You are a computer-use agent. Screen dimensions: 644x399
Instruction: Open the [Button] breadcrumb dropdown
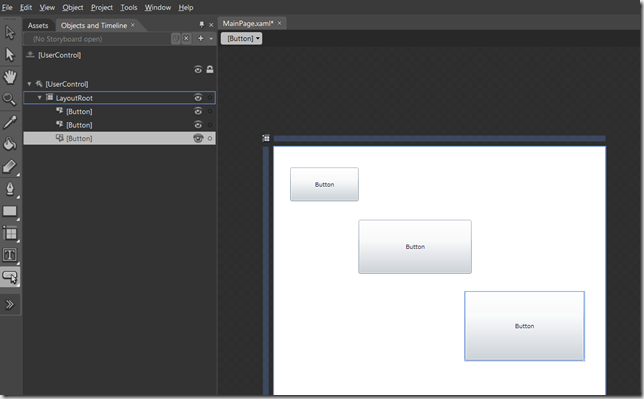[x=242, y=39]
